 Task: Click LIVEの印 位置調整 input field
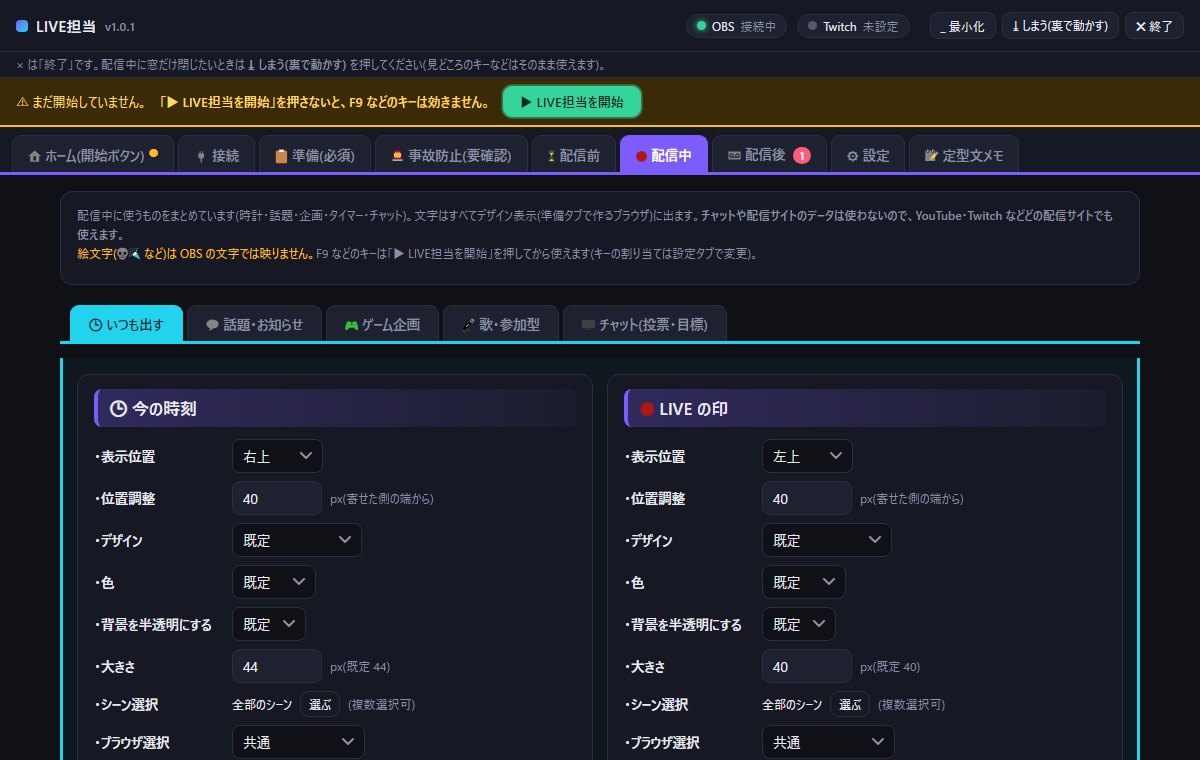click(807, 498)
